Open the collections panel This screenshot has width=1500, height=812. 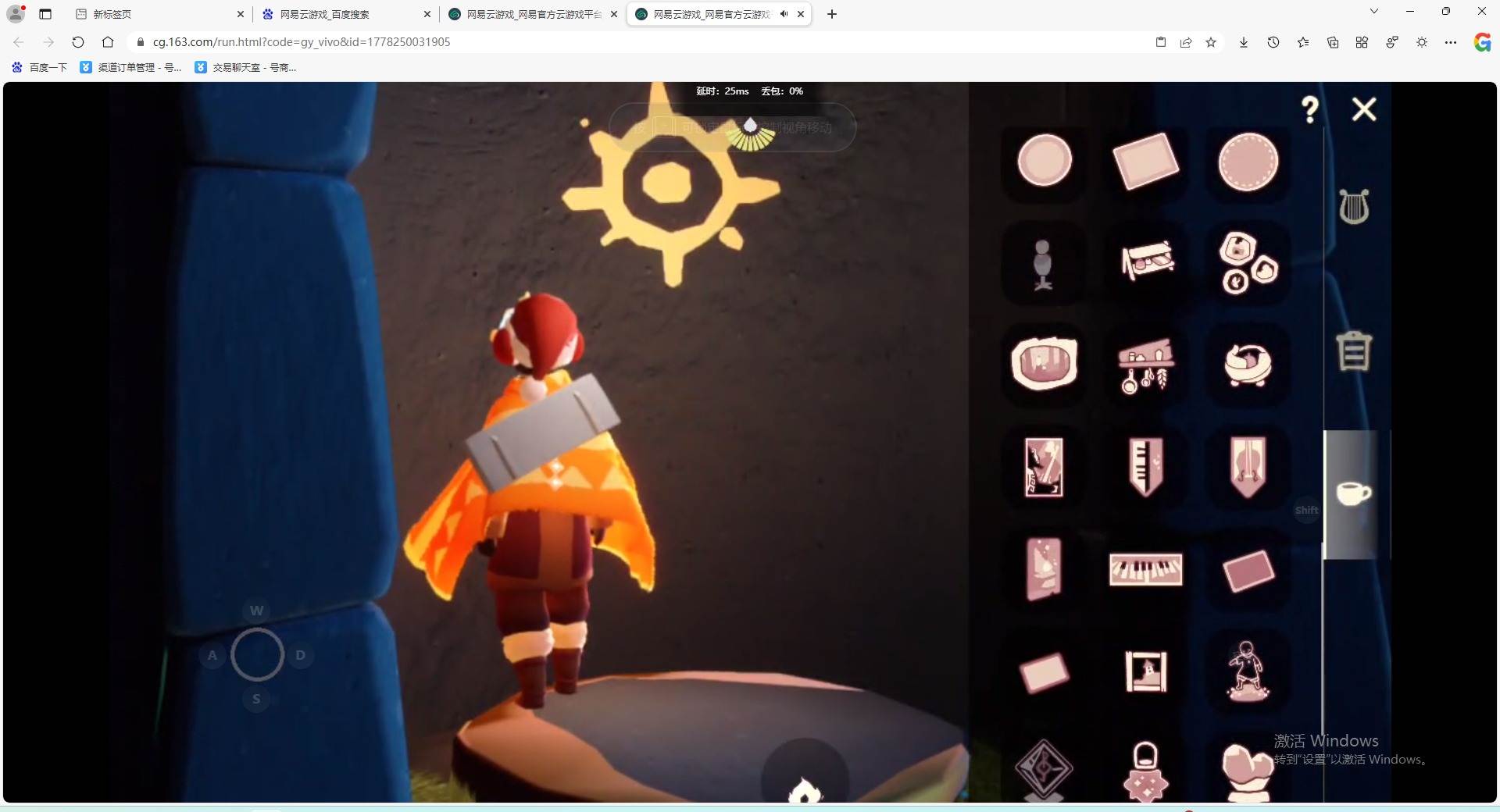tap(1333, 42)
